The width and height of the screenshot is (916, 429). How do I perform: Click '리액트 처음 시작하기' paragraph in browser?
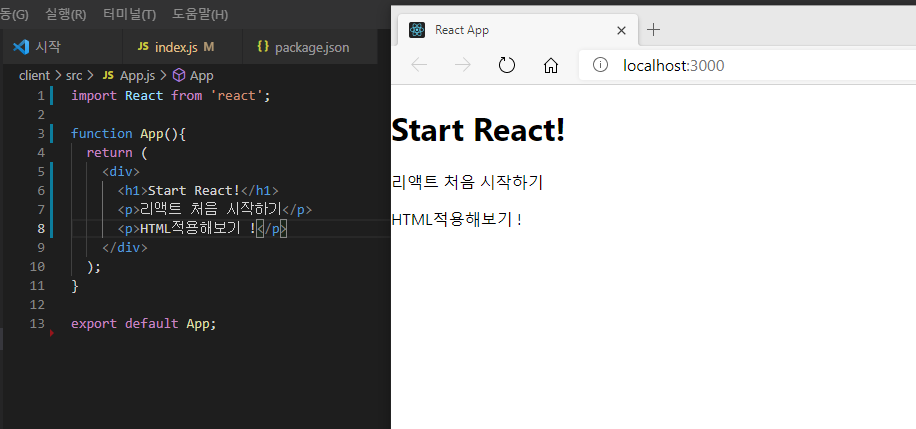tap(467, 182)
